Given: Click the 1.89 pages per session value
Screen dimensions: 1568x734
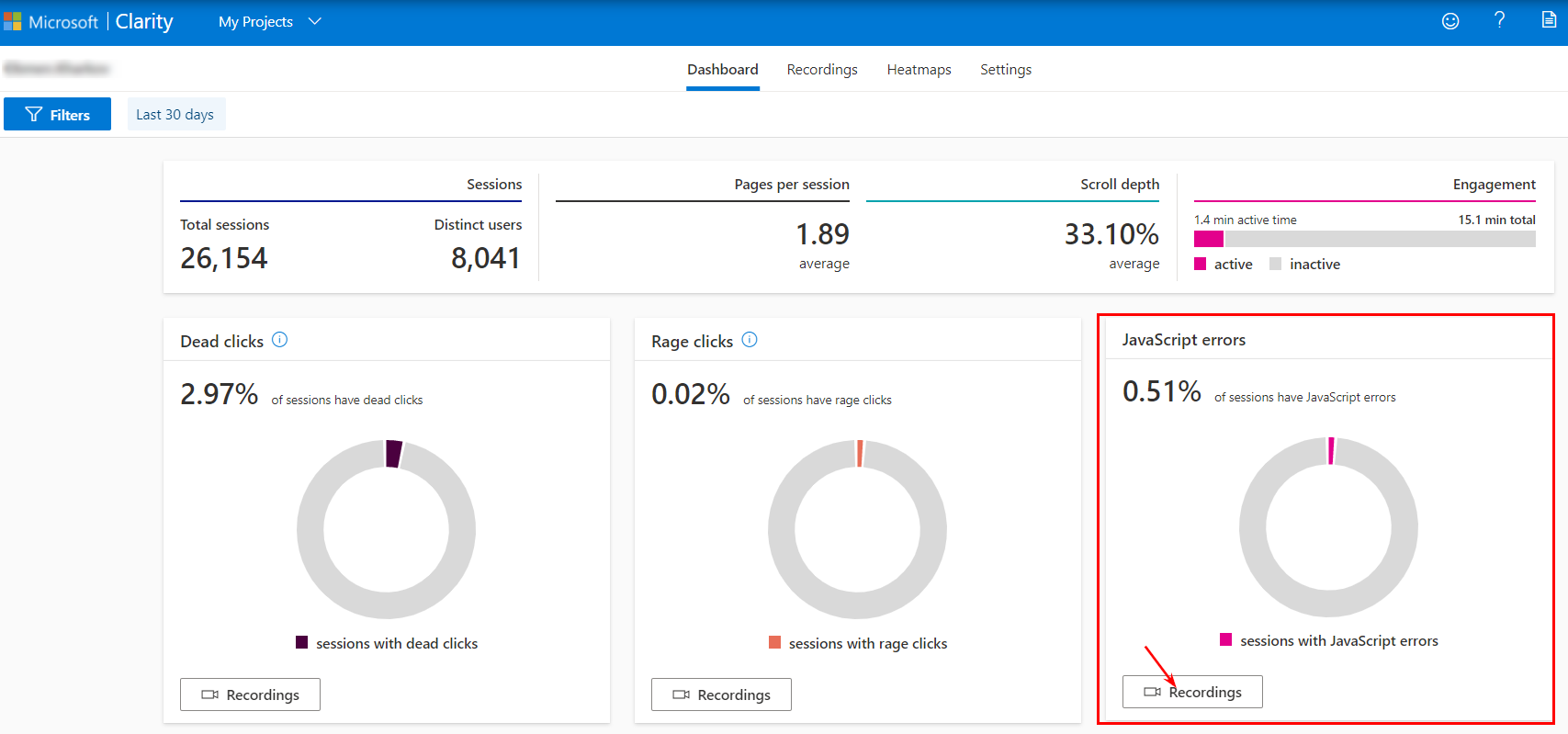Looking at the screenshot, I should click(x=822, y=234).
